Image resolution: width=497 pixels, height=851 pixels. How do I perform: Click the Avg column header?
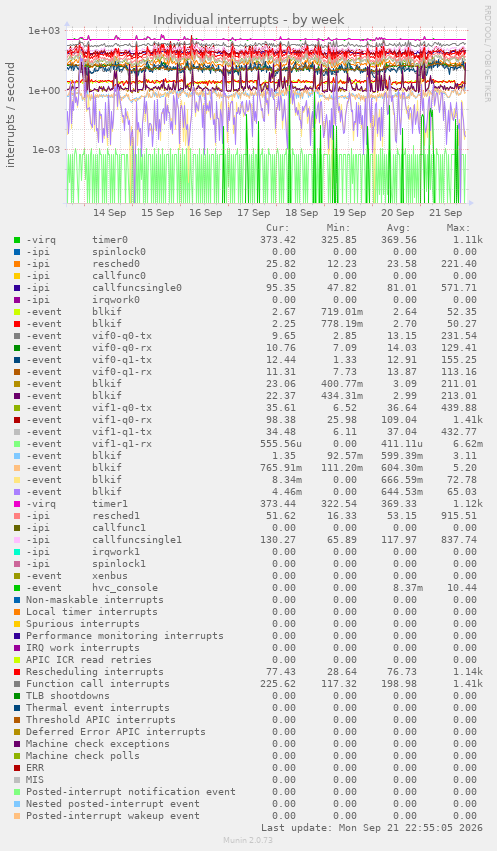[x=398, y=228]
